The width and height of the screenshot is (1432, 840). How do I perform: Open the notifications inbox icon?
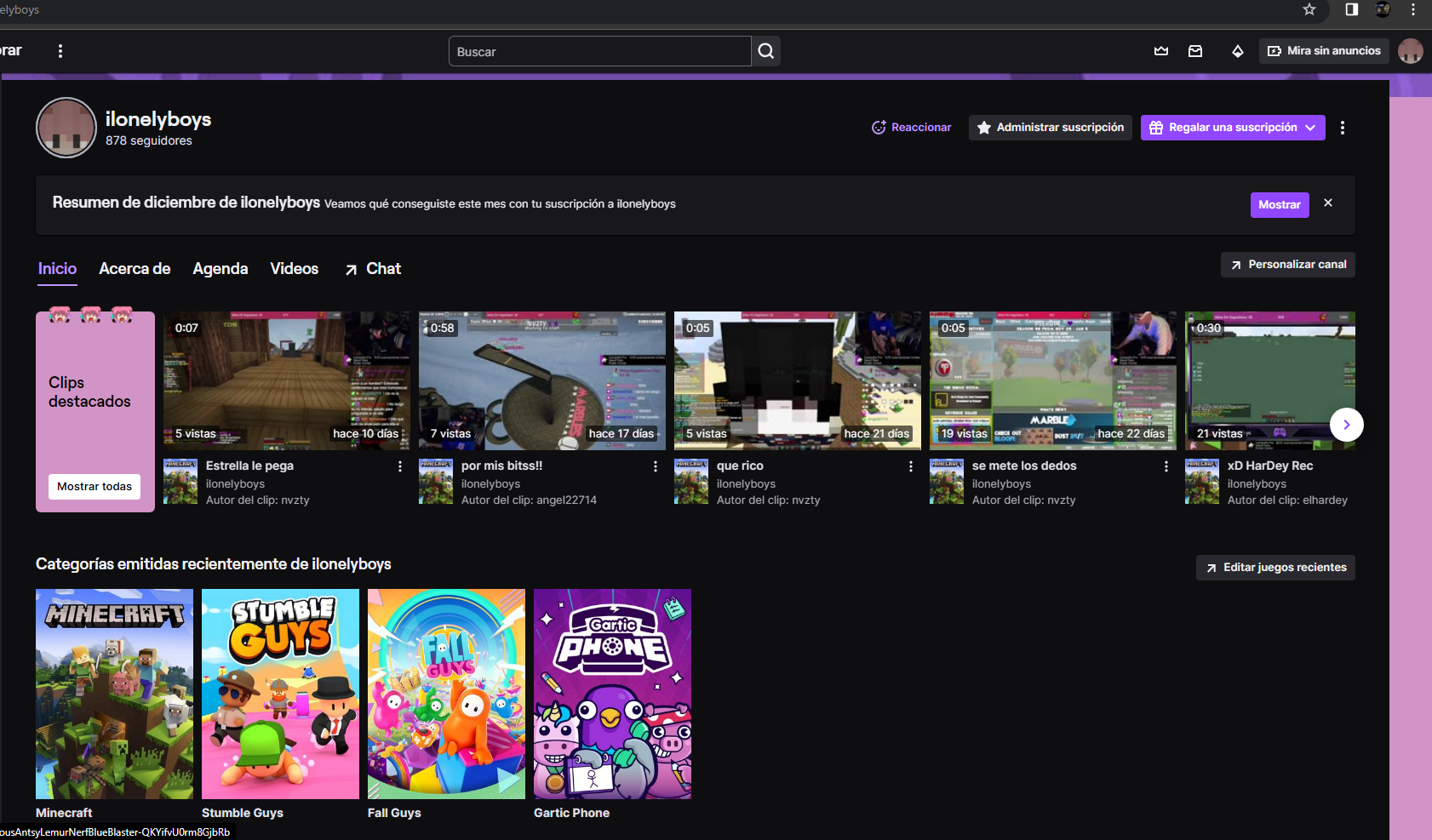pyautogui.click(x=1195, y=51)
